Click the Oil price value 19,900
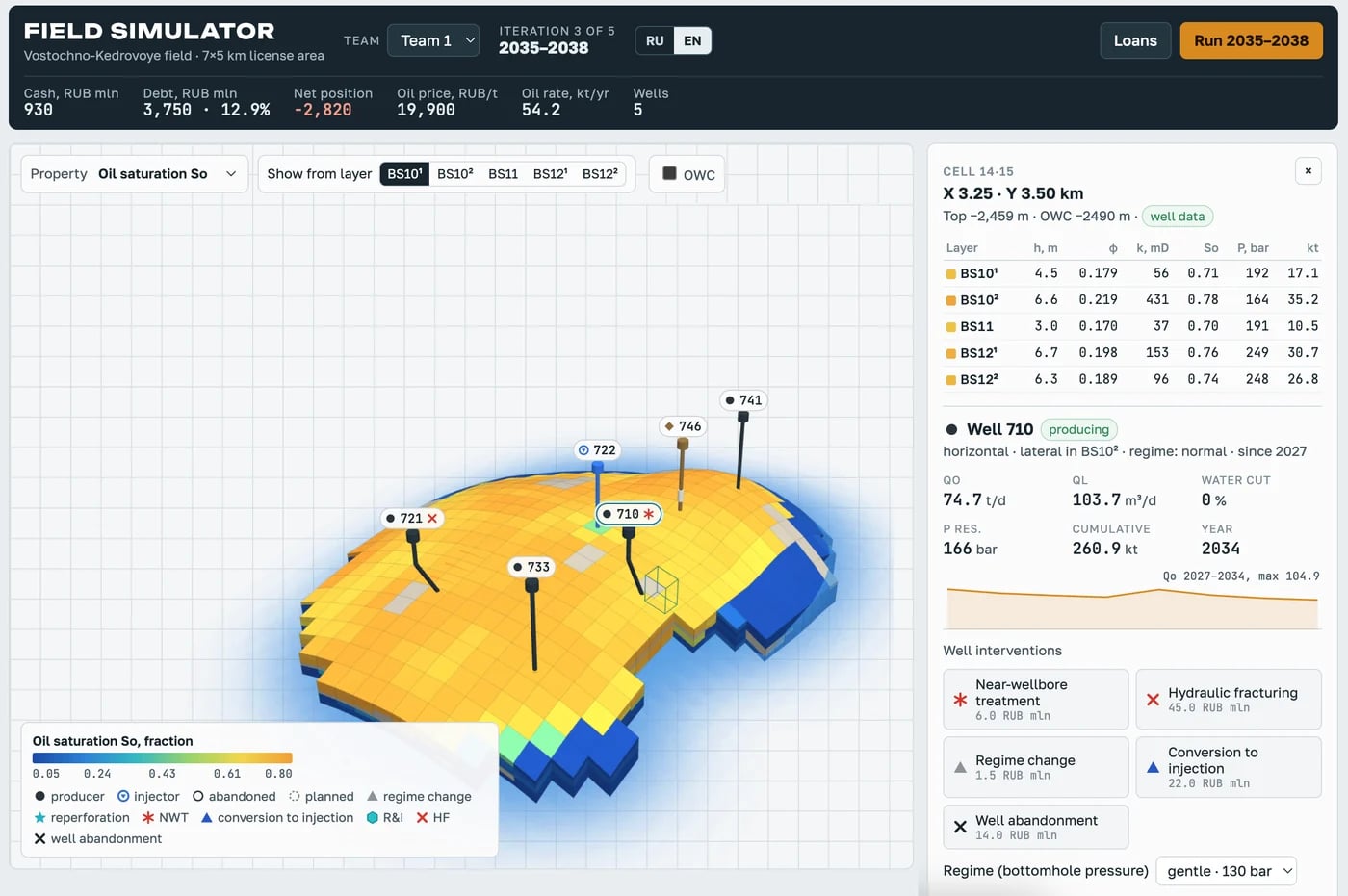This screenshot has width=1348, height=896. coord(426,110)
